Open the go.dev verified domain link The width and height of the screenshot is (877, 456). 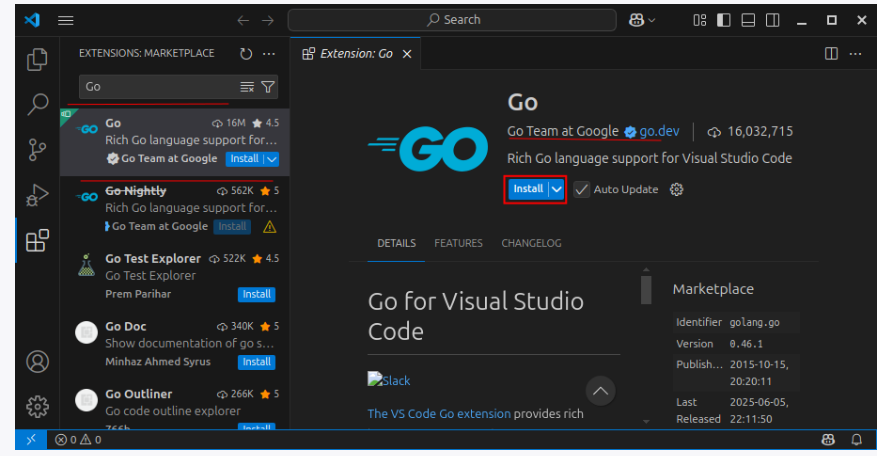click(x=659, y=131)
